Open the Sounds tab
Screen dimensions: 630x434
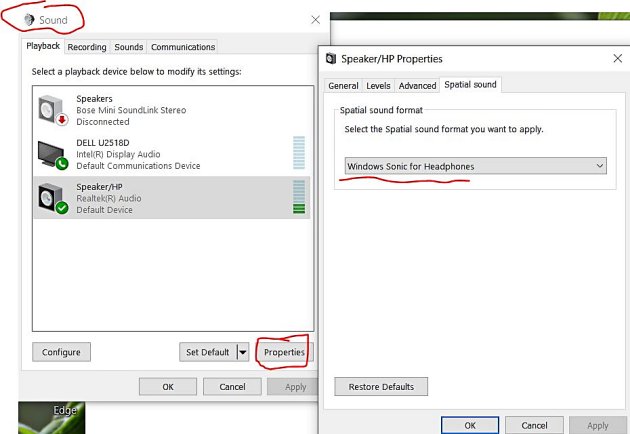tap(129, 47)
